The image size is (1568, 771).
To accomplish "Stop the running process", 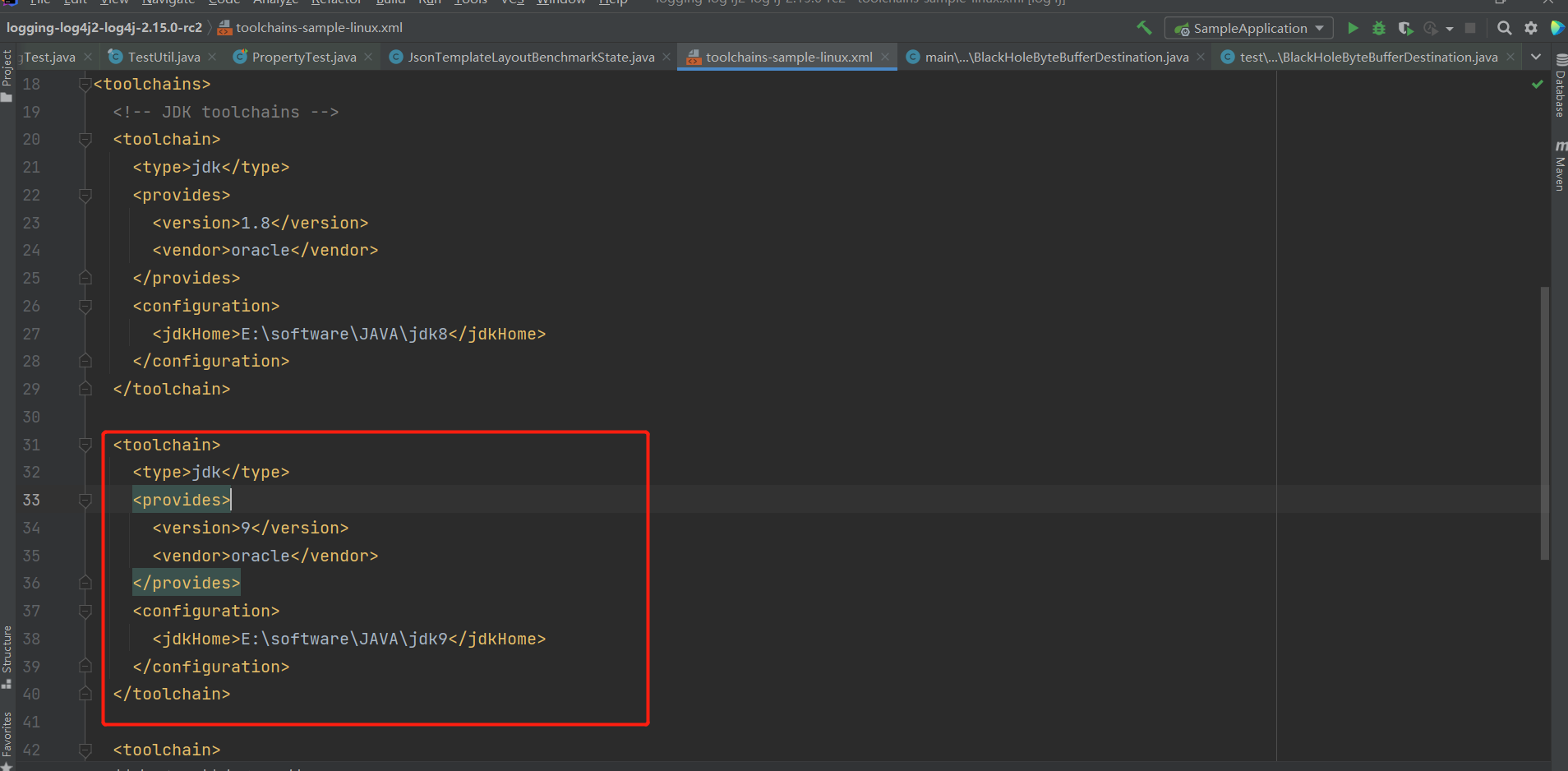I will pyautogui.click(x=1470, y=28).
